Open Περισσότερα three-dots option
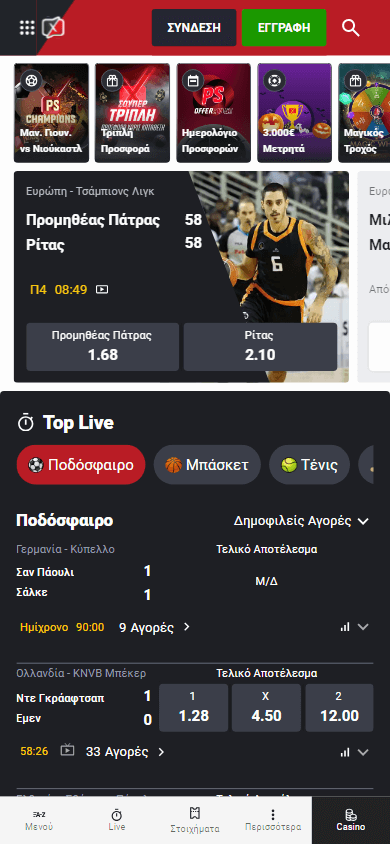Screen dimensions: 390x844 [273, 820]
